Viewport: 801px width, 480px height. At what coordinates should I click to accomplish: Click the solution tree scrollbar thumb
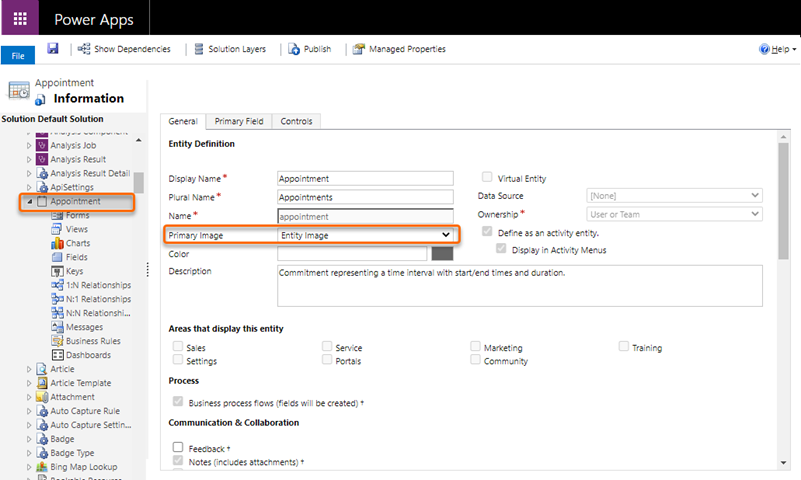pos(138,183)
